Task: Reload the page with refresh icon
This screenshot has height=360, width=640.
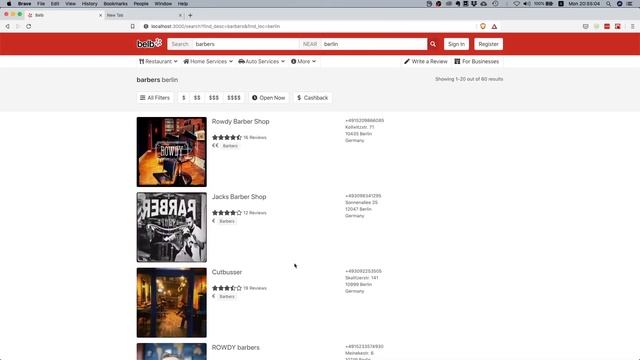Action: [29, 26]
